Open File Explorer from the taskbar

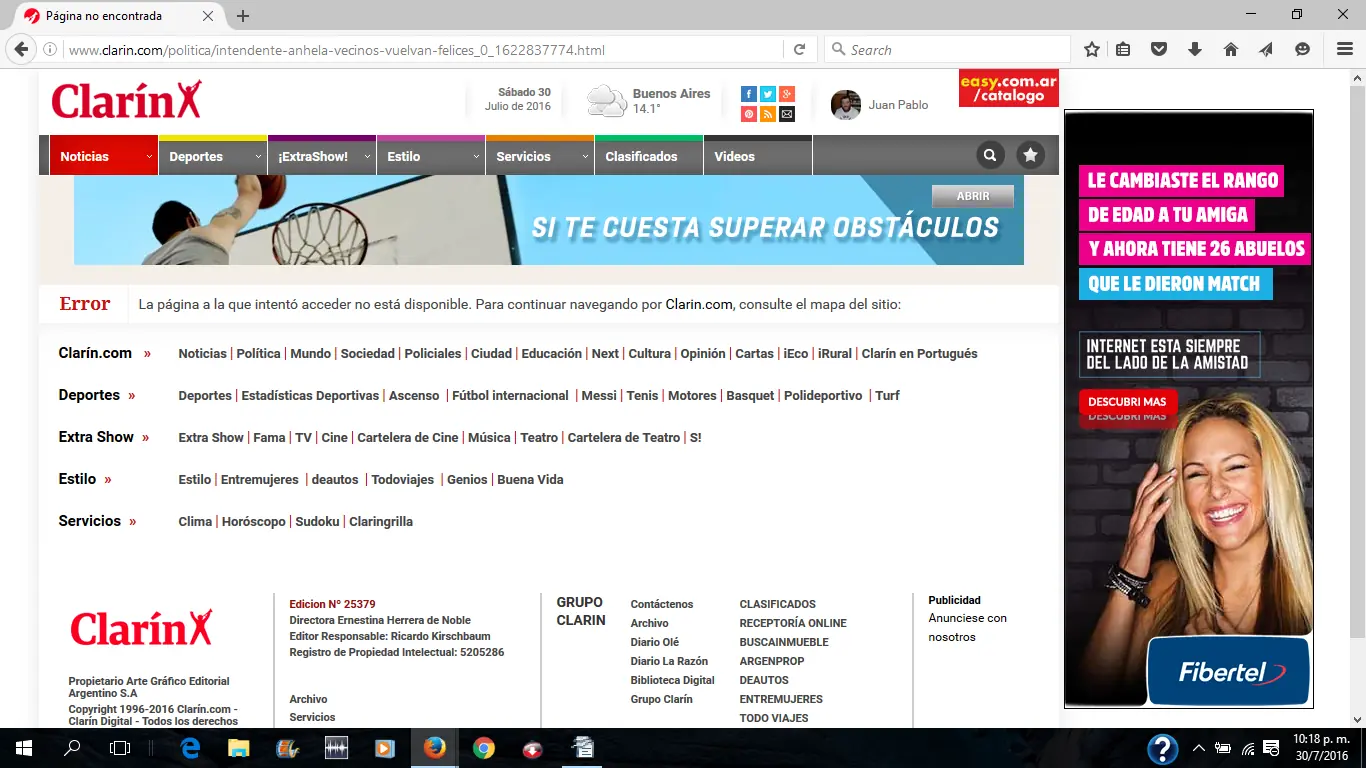point(239,748)
